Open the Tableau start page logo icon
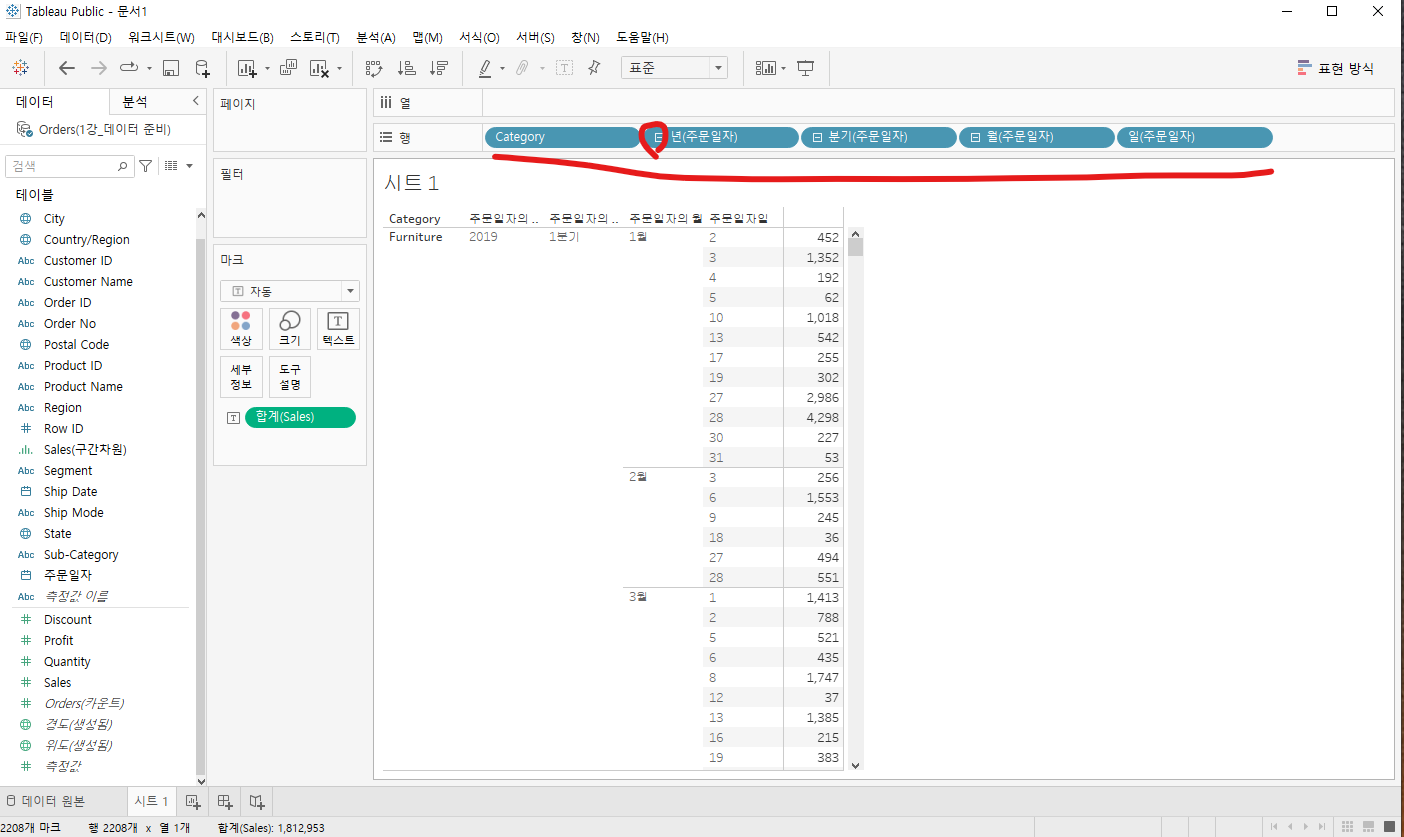Screen dimensions: 1404x837 (x=20, y=68)
